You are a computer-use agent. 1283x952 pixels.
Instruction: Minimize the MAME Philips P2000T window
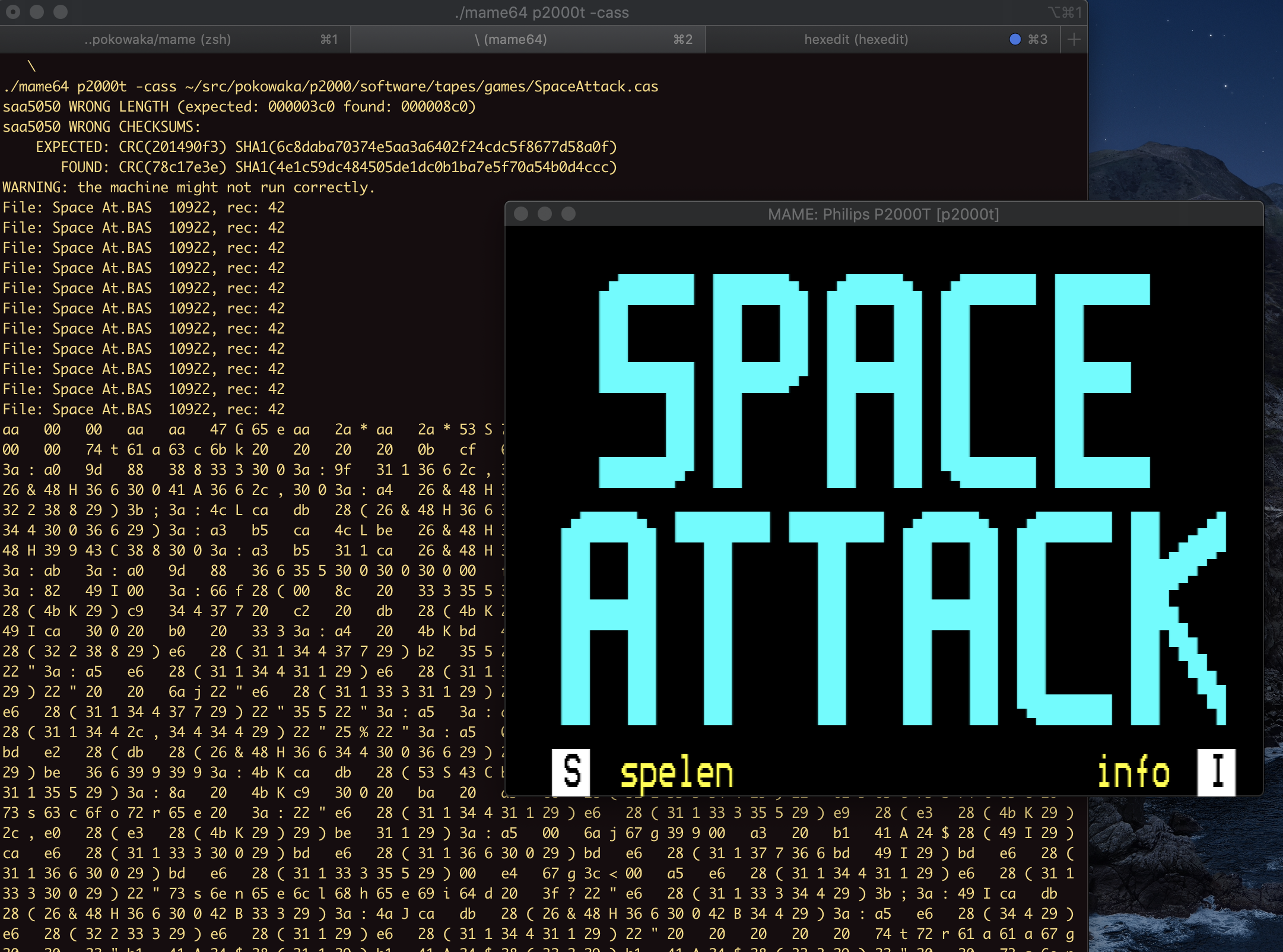[x=545, y=214]
